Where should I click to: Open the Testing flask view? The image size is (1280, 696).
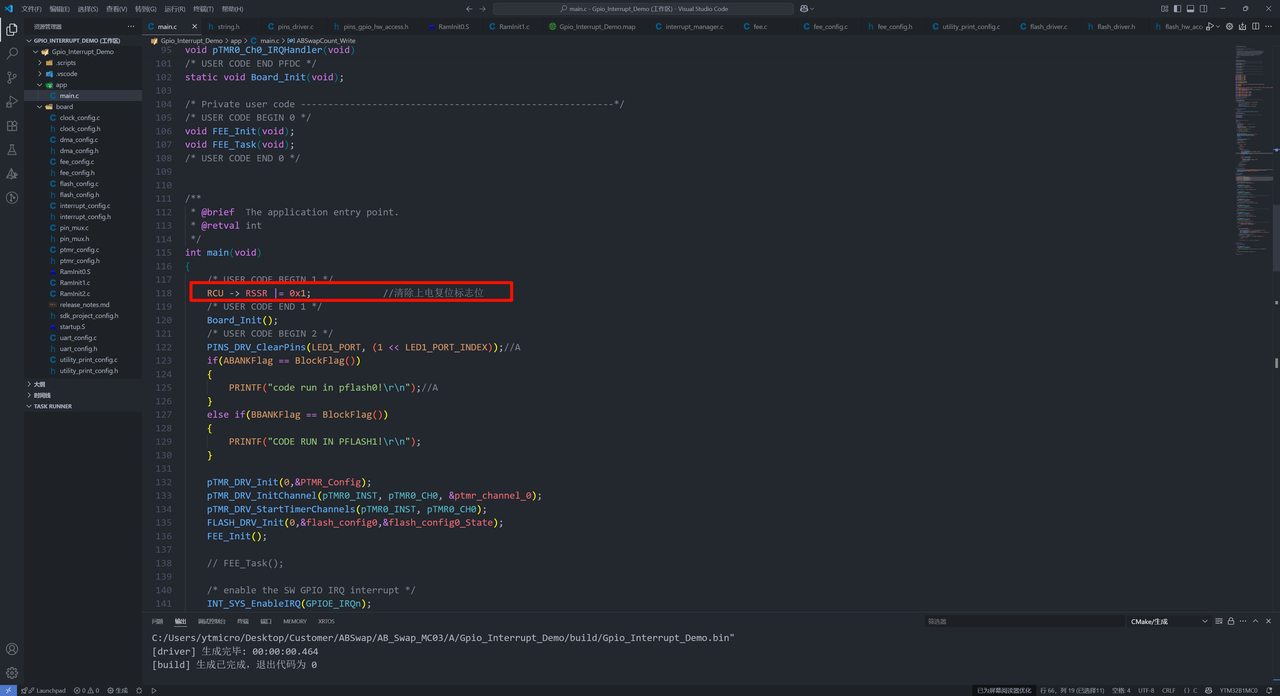pyautogui.click(x=12, y=150)
